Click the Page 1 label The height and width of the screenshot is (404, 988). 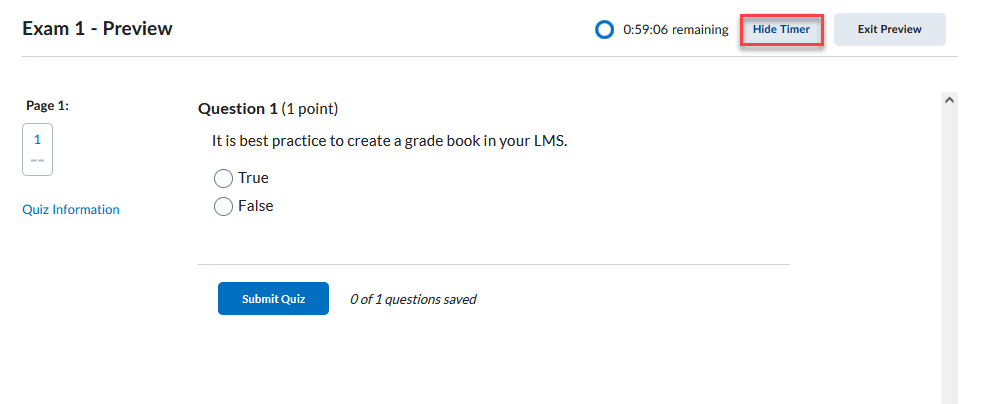tap(47, 105)
